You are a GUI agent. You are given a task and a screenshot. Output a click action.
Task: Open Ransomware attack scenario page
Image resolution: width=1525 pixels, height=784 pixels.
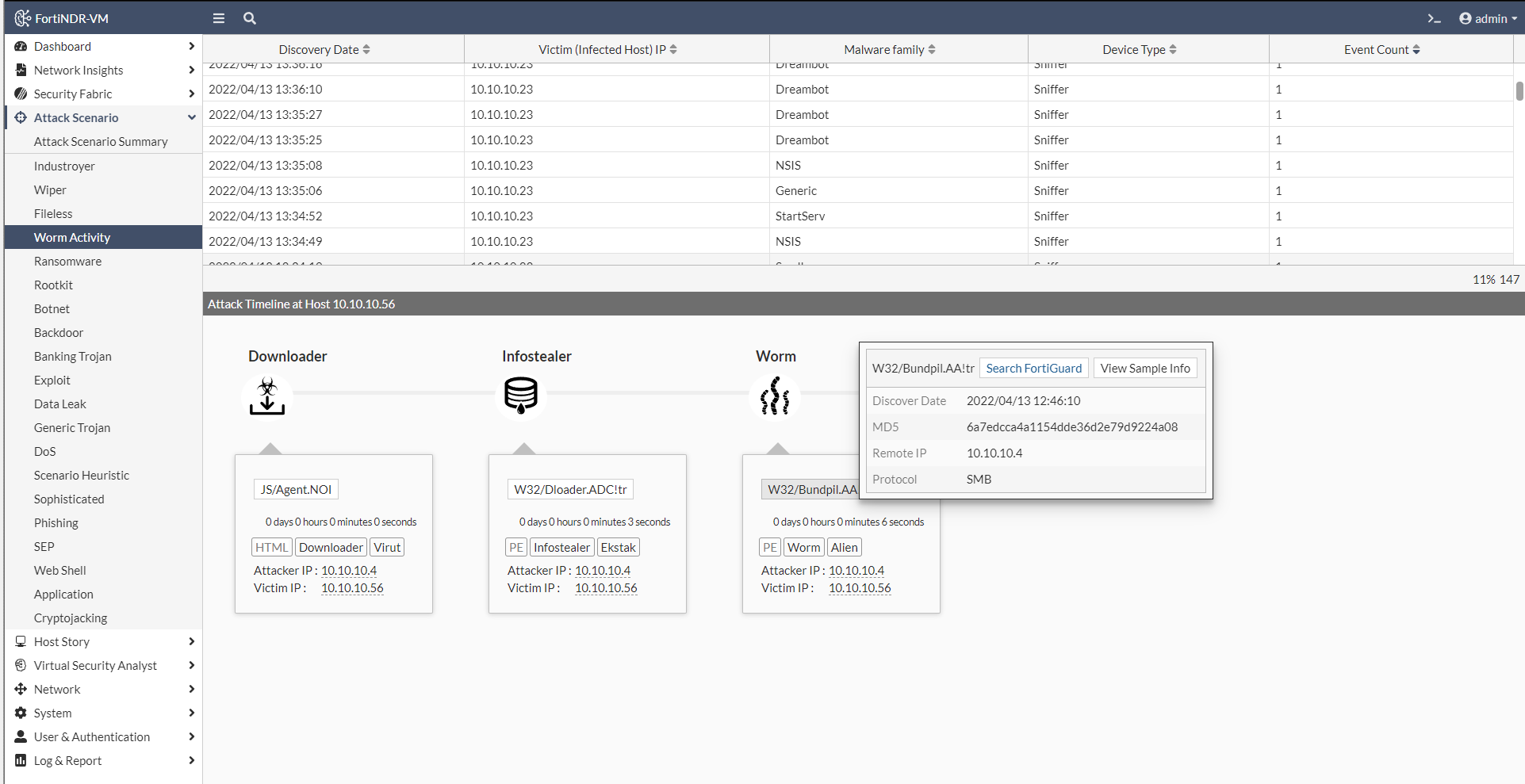[67, 261]
